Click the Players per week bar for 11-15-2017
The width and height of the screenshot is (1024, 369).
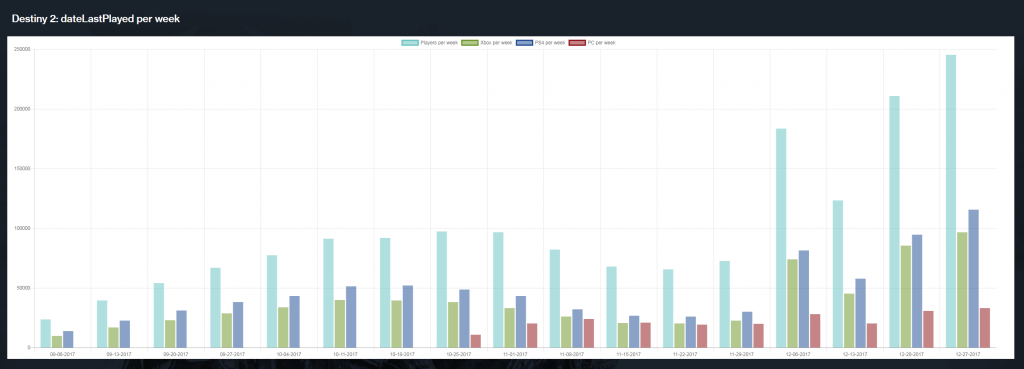[611, 307]
